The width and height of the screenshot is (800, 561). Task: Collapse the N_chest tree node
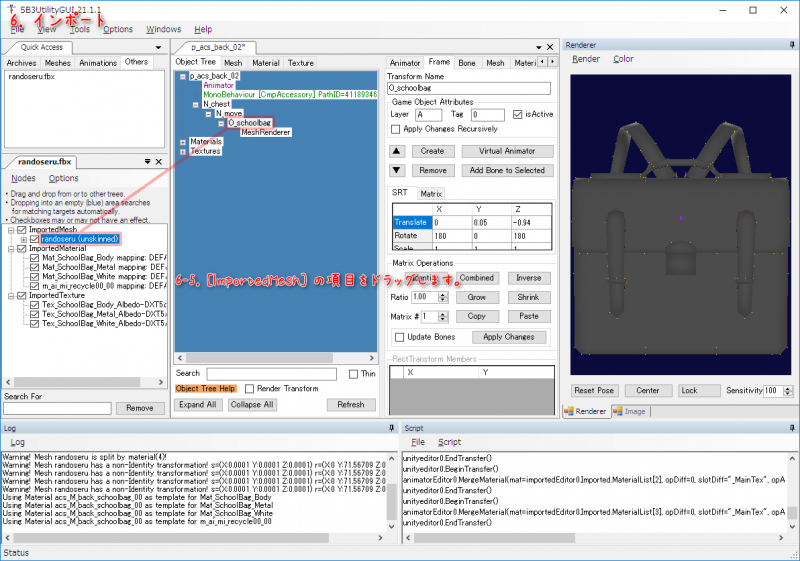click(195, 103)
